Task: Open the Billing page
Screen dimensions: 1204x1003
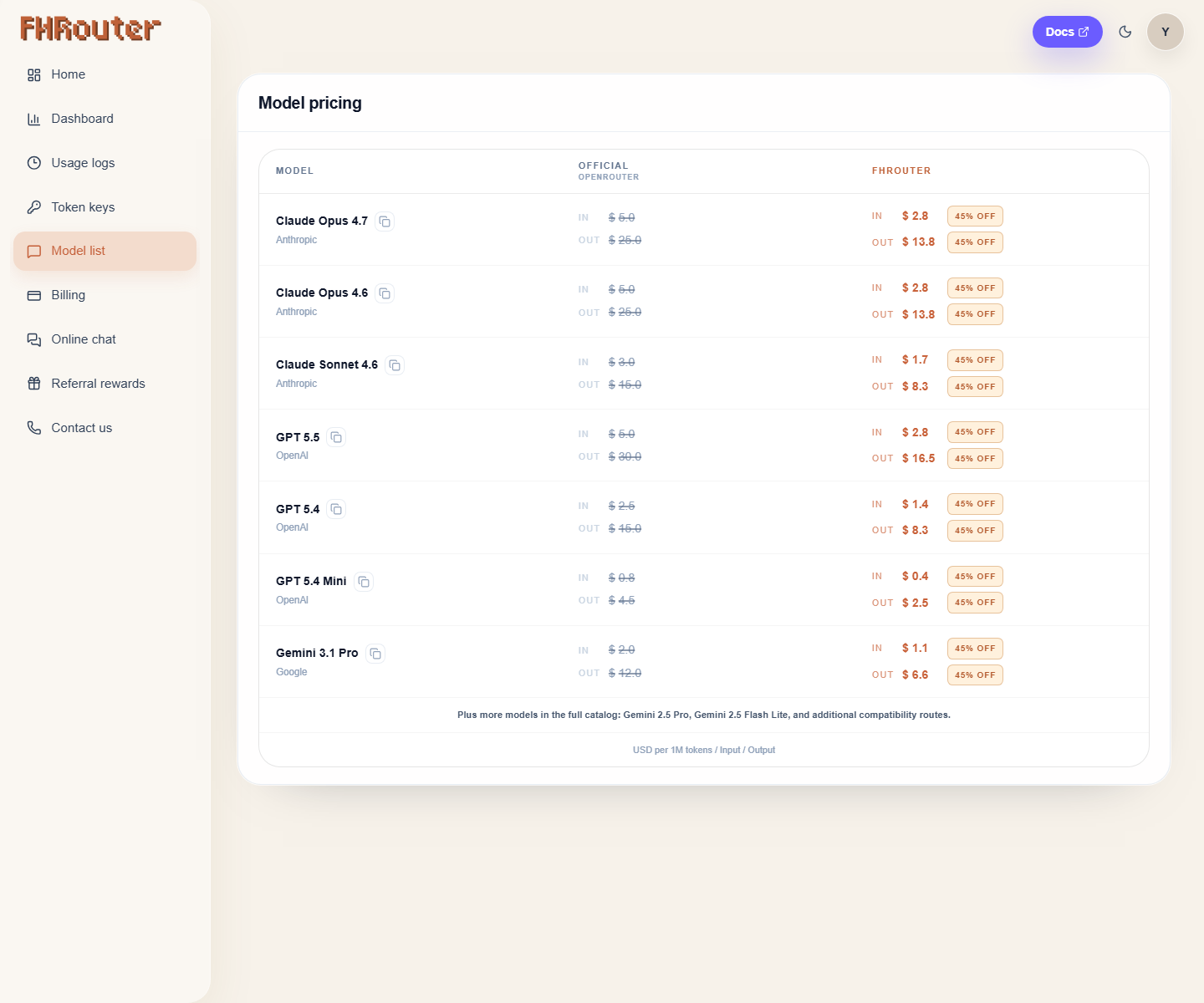Action: (105, 295)
